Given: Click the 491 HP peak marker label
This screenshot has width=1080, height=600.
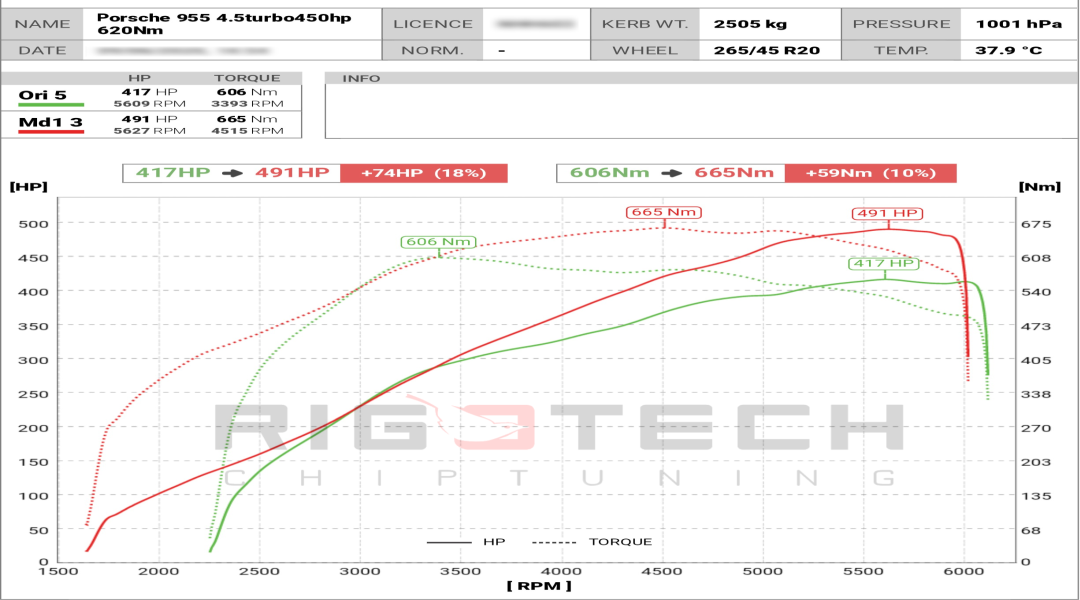Looking at the screenshot, I should pos(888,212).
